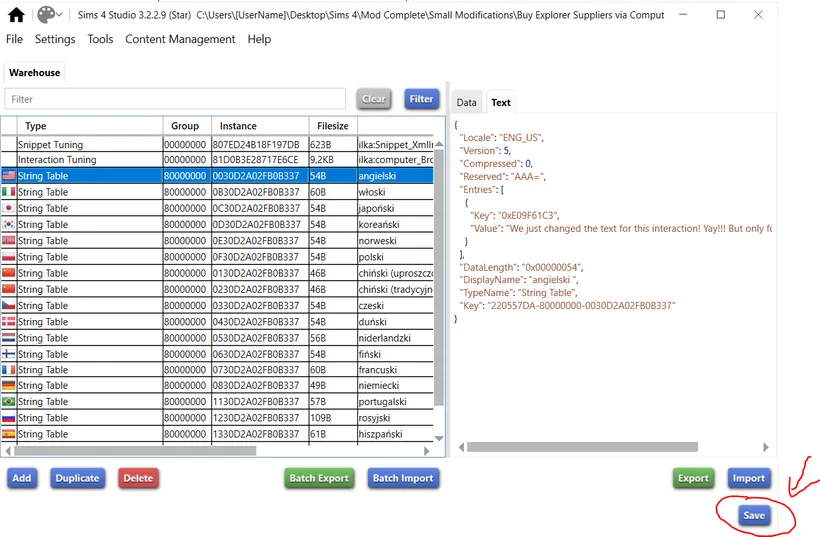The width and height of the screenshot is (820, 537).
Task: Select the Italian flag String Table row
Action: (43, 192)
